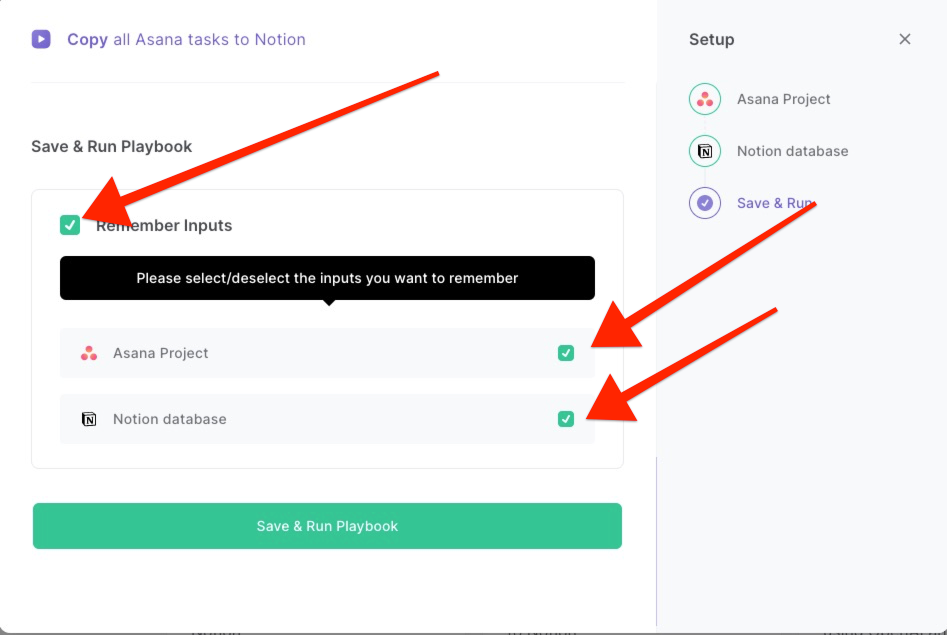The width and height of the screenshot is (947, 635).
Task: Expand the Save & Run Playbook section header
Action: [111, 146]
